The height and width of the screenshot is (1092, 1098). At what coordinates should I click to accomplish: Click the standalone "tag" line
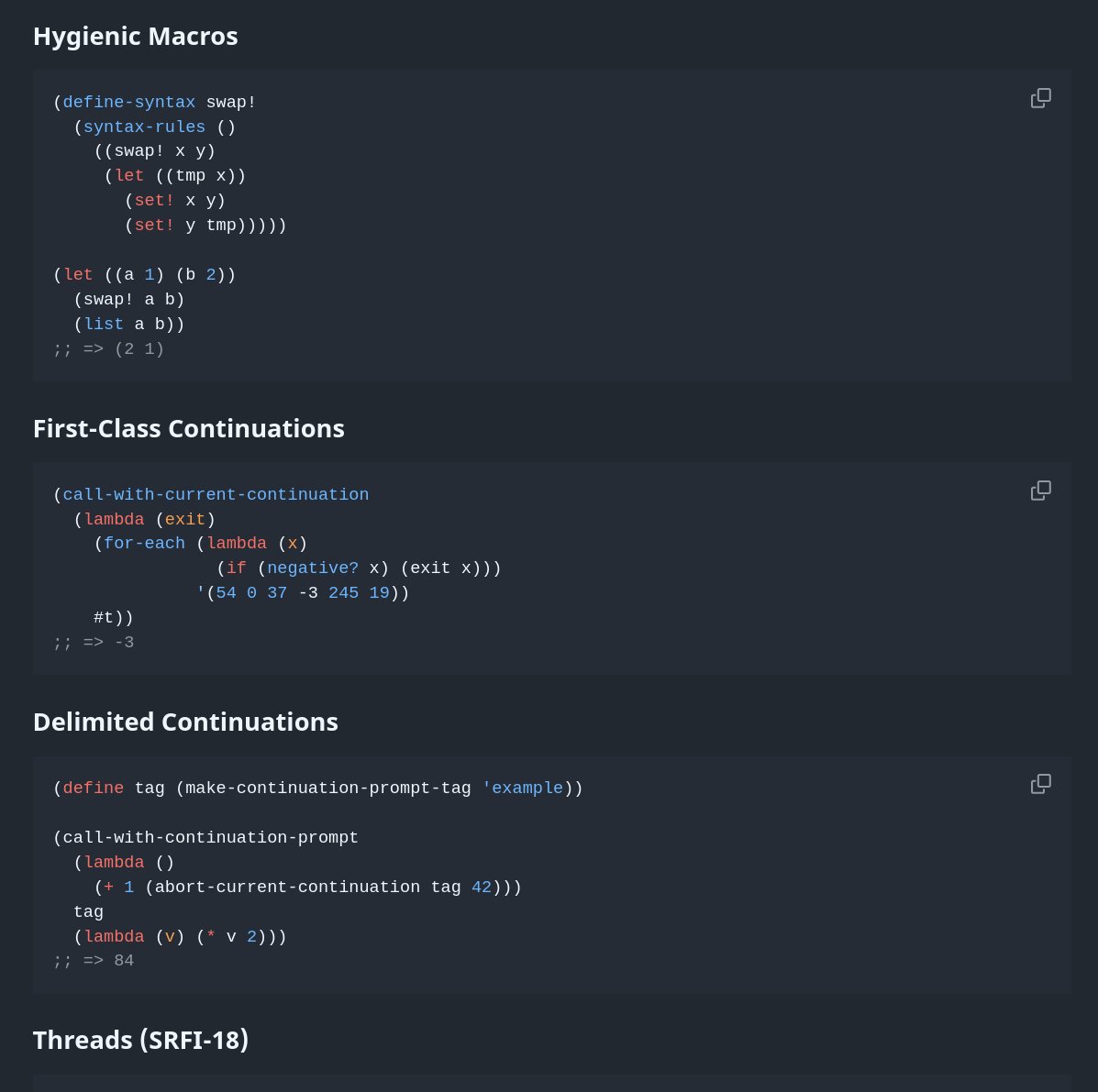point(88,912)
